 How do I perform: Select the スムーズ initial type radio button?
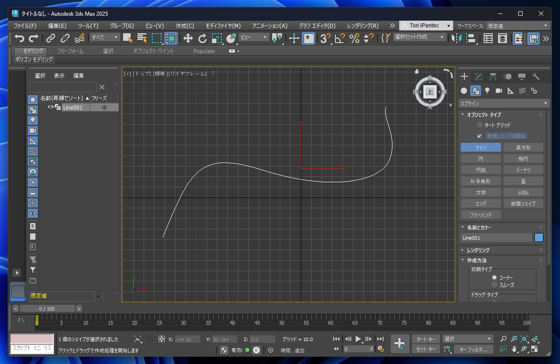click(494, 285)
